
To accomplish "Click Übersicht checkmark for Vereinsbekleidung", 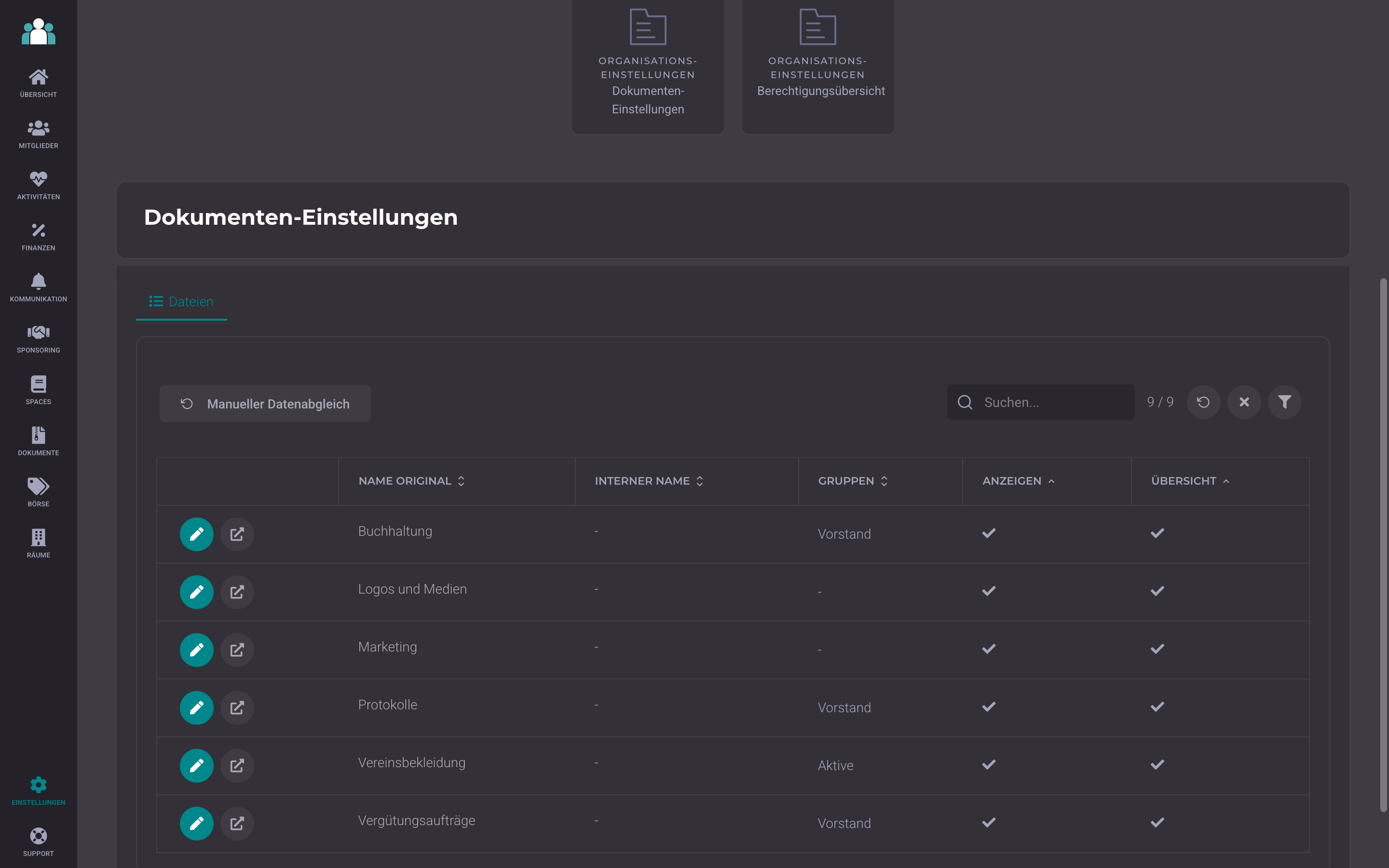I will point(1157,765).
